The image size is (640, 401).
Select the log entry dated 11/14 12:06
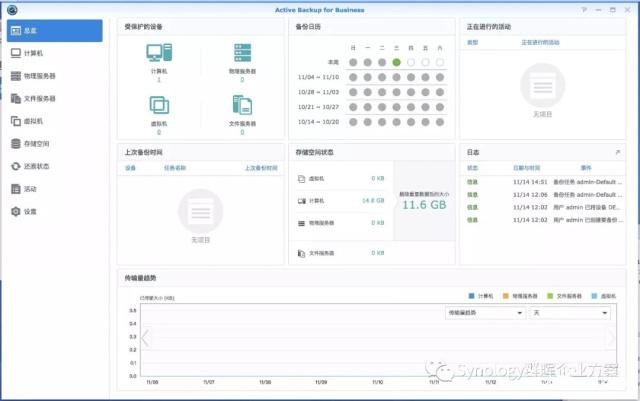coord(544,194)
